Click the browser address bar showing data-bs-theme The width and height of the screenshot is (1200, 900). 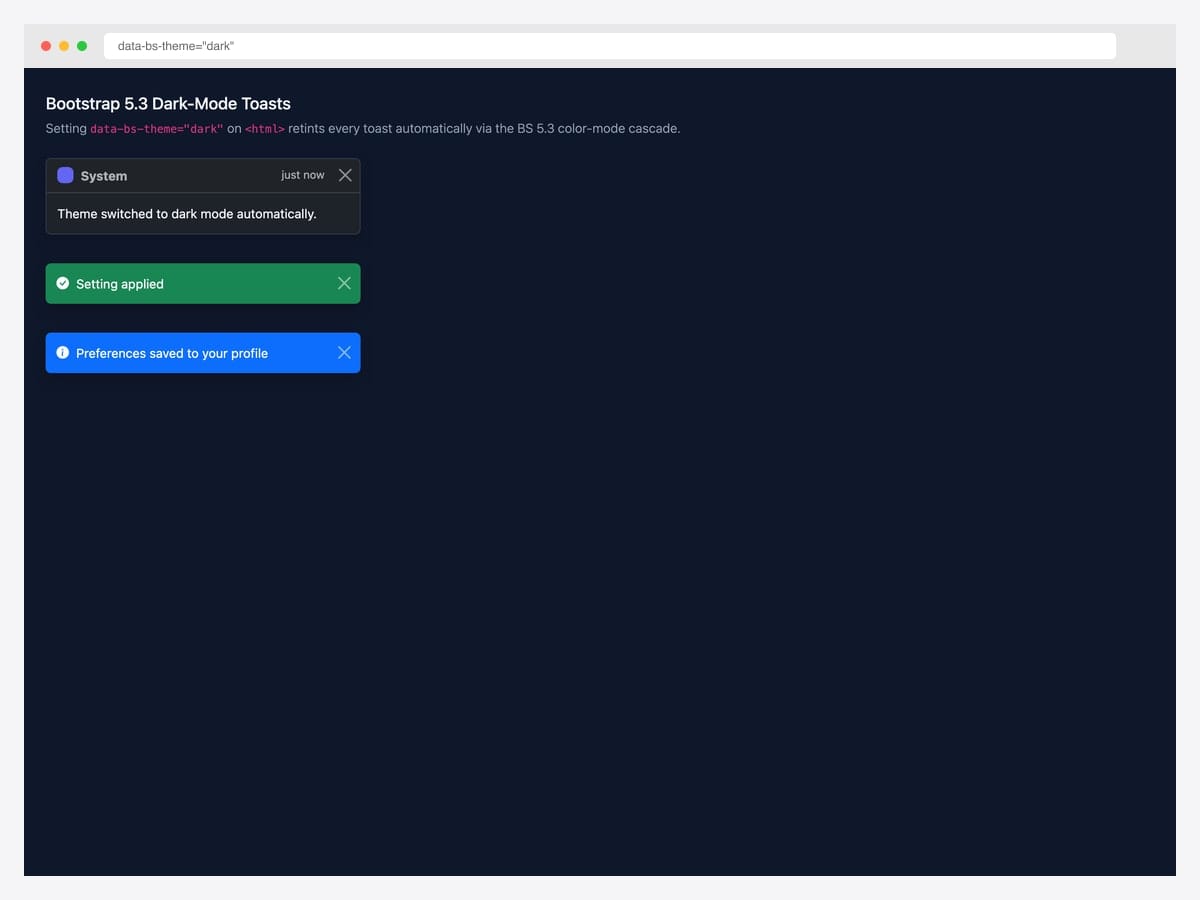[610, 46]
